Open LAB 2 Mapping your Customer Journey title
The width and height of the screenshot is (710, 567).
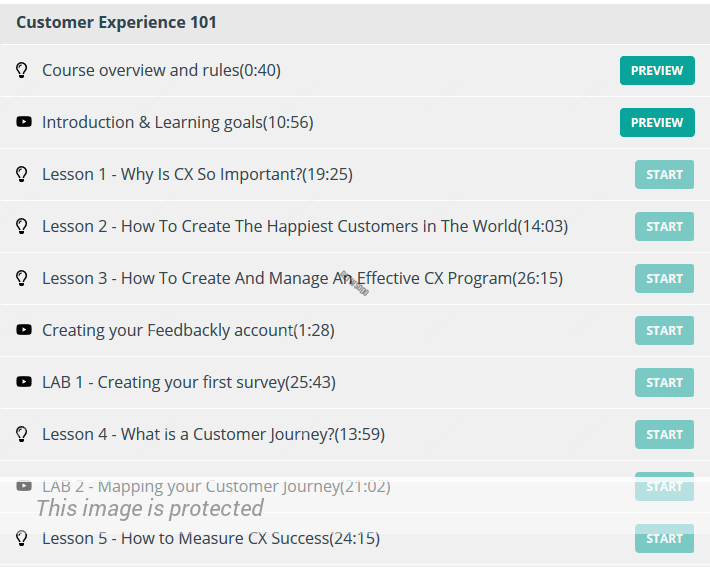(215, 486)
